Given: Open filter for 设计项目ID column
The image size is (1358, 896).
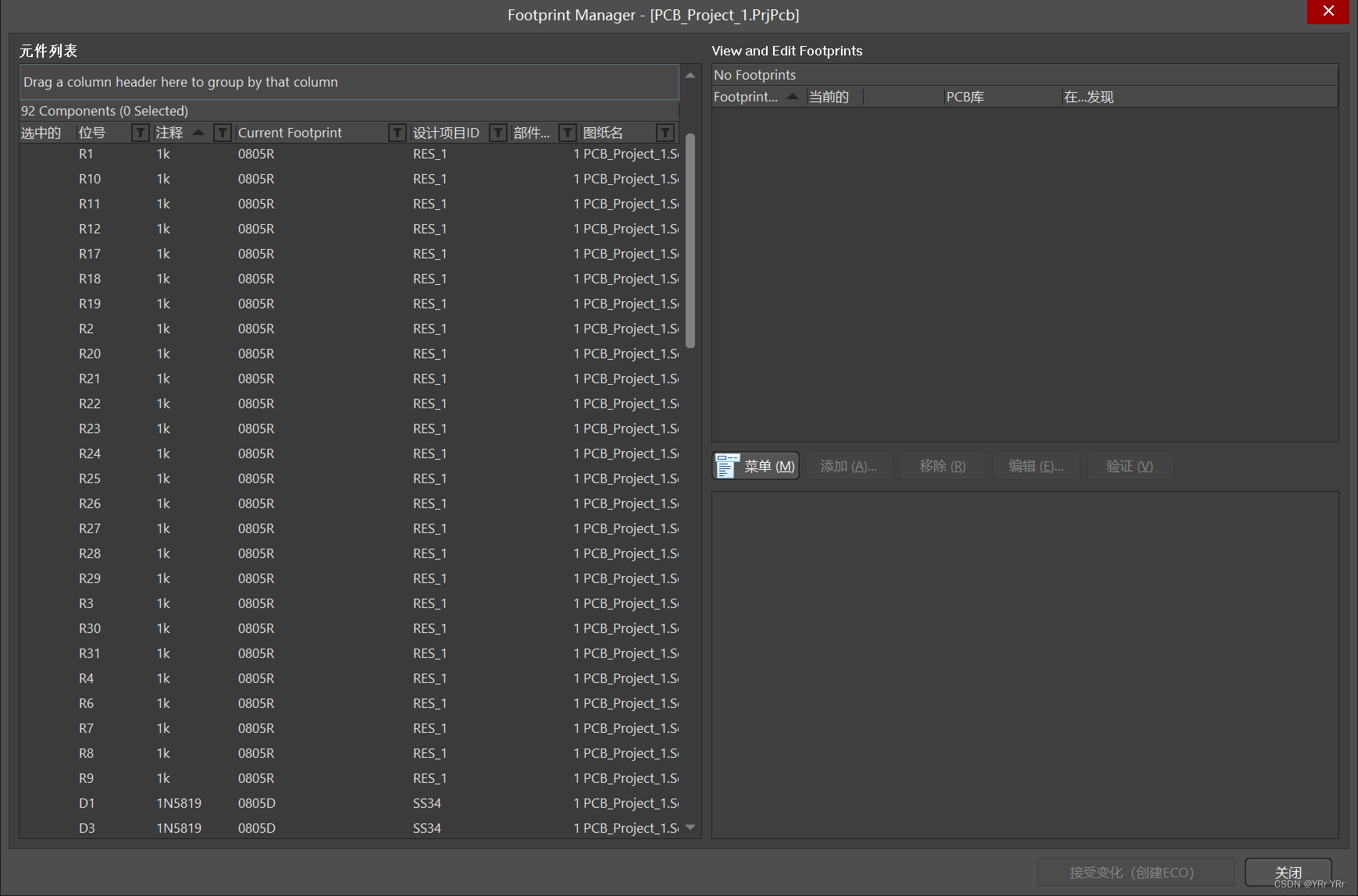Looking at the screenshot, I should (x=498, y=133).
